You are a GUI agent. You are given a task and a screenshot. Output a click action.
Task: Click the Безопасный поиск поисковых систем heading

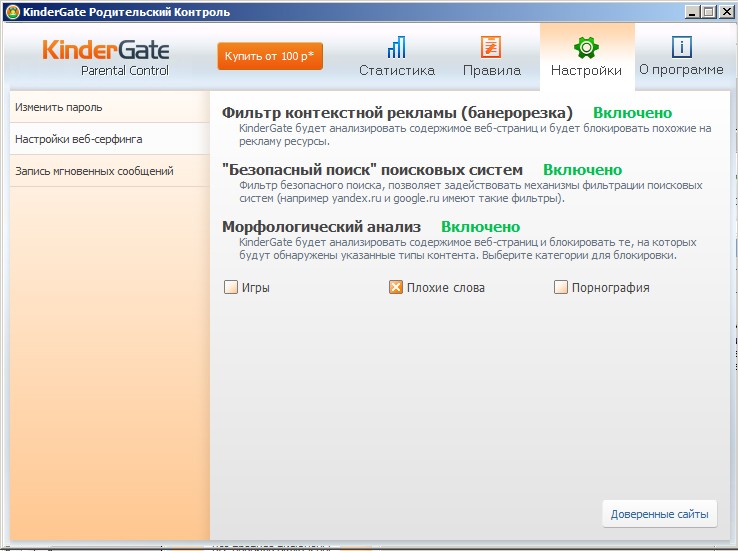[x=372, y=170]
